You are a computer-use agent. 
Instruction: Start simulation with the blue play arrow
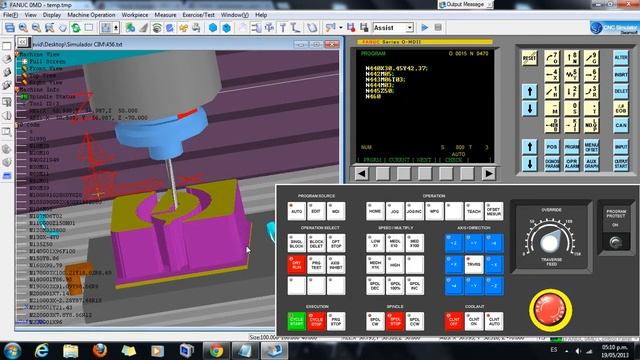[424, 28]
